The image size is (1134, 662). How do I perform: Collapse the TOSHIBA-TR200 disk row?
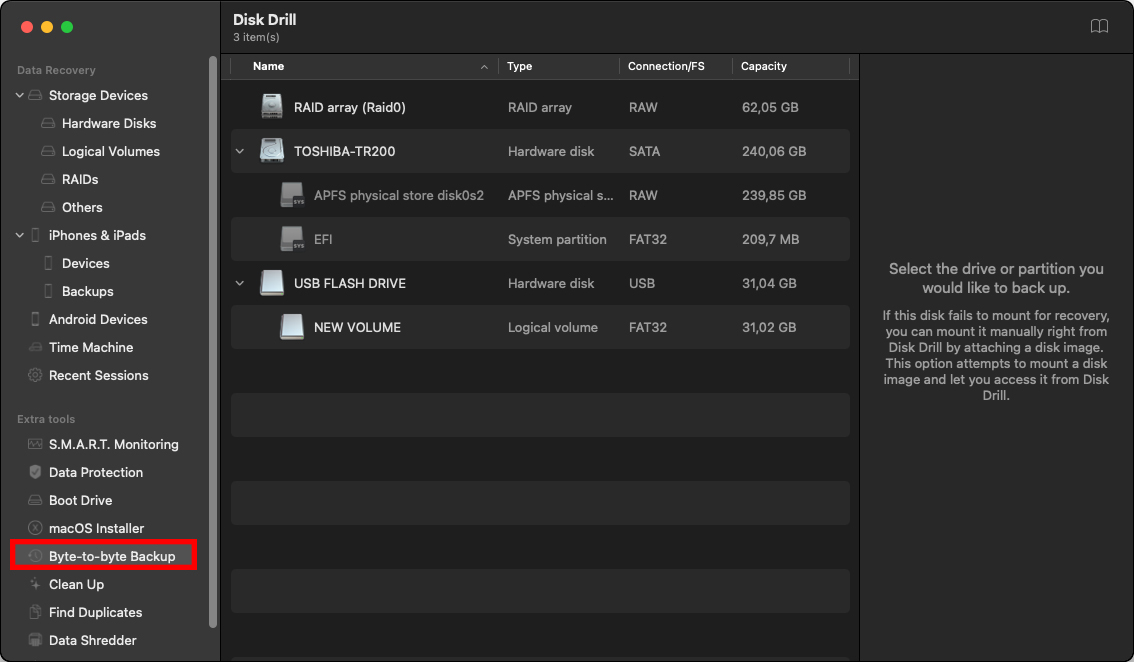240,151
